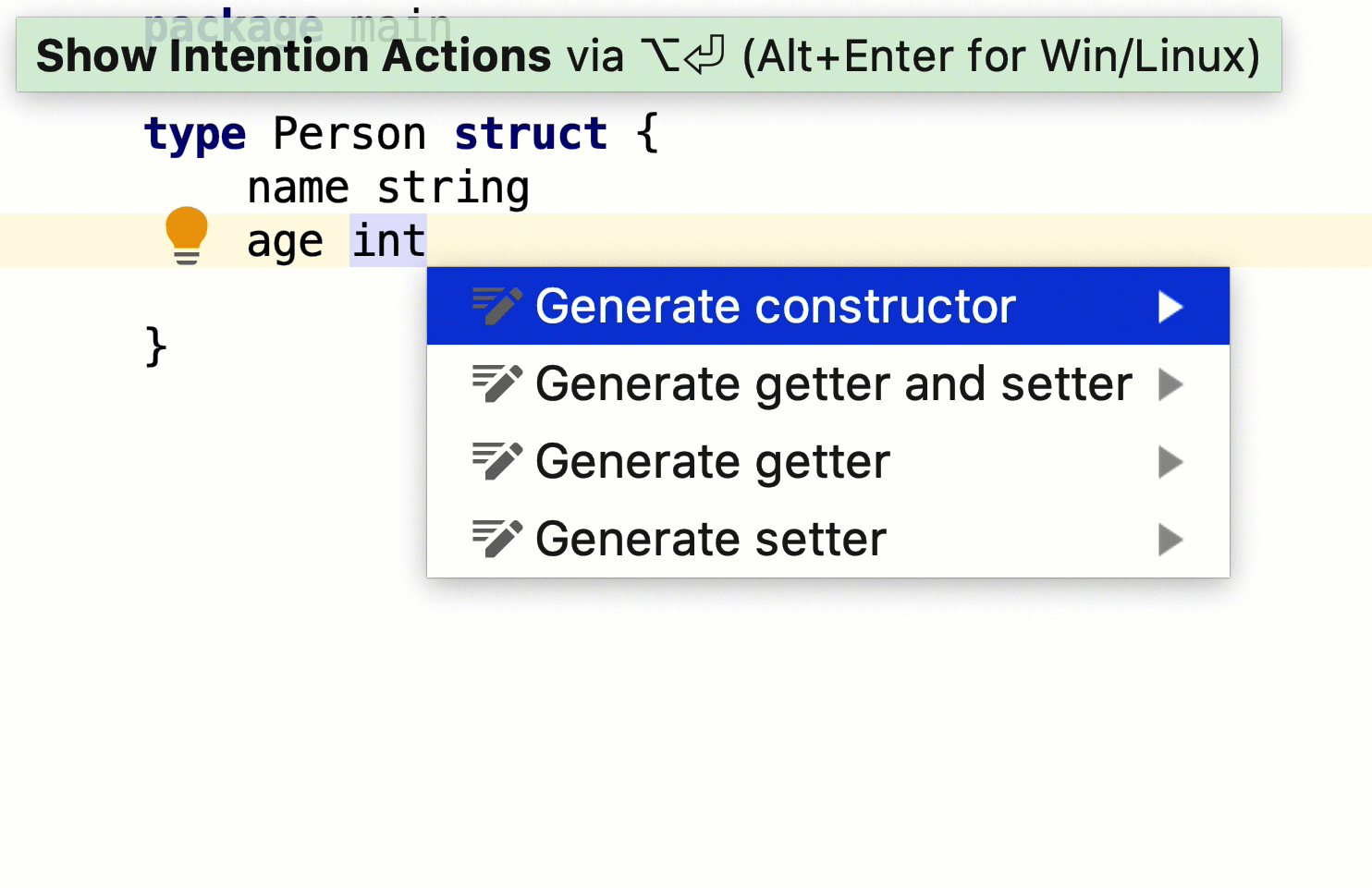Click the highlighted int type keyword

[x=388, y=241]
